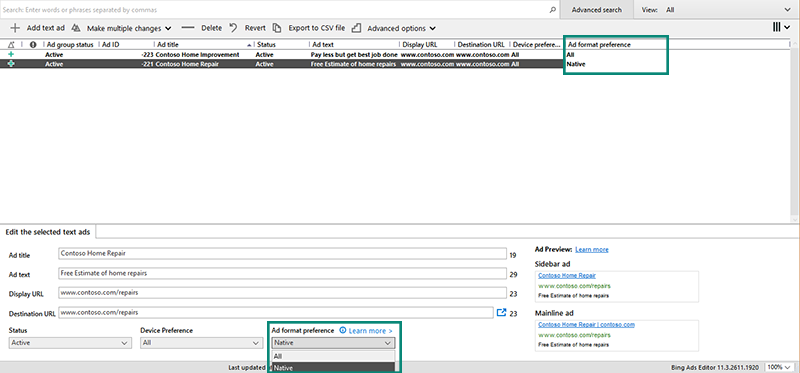Open the Advanced search tab
800x373 pixels.
pos(596,10)
